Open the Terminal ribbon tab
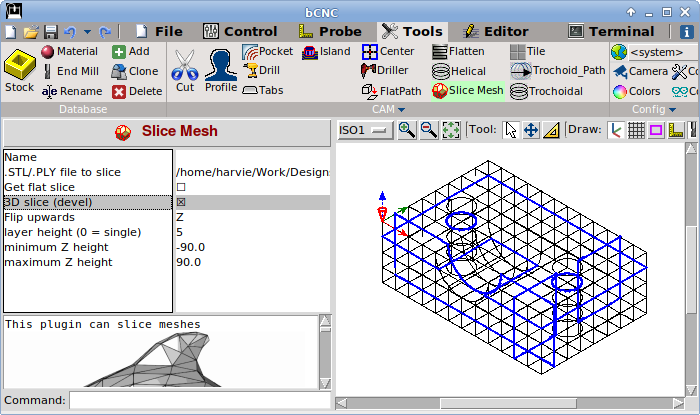The image size is (700, 415). [611, 31]
